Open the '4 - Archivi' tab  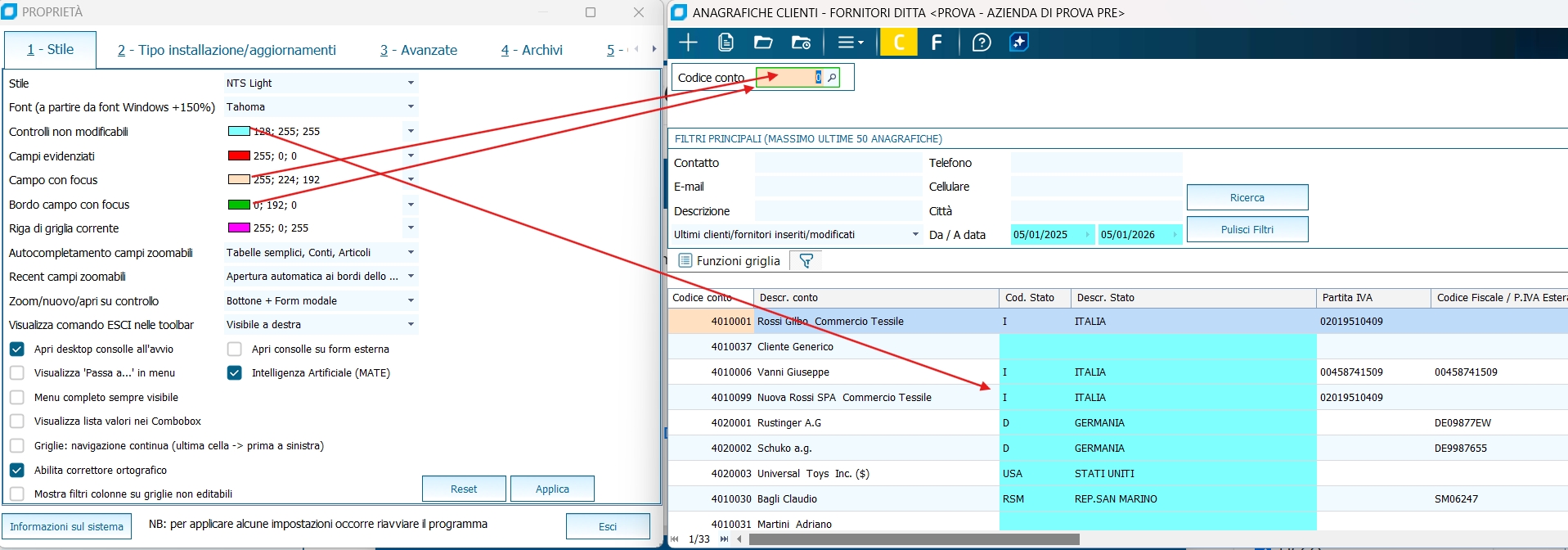532,51
